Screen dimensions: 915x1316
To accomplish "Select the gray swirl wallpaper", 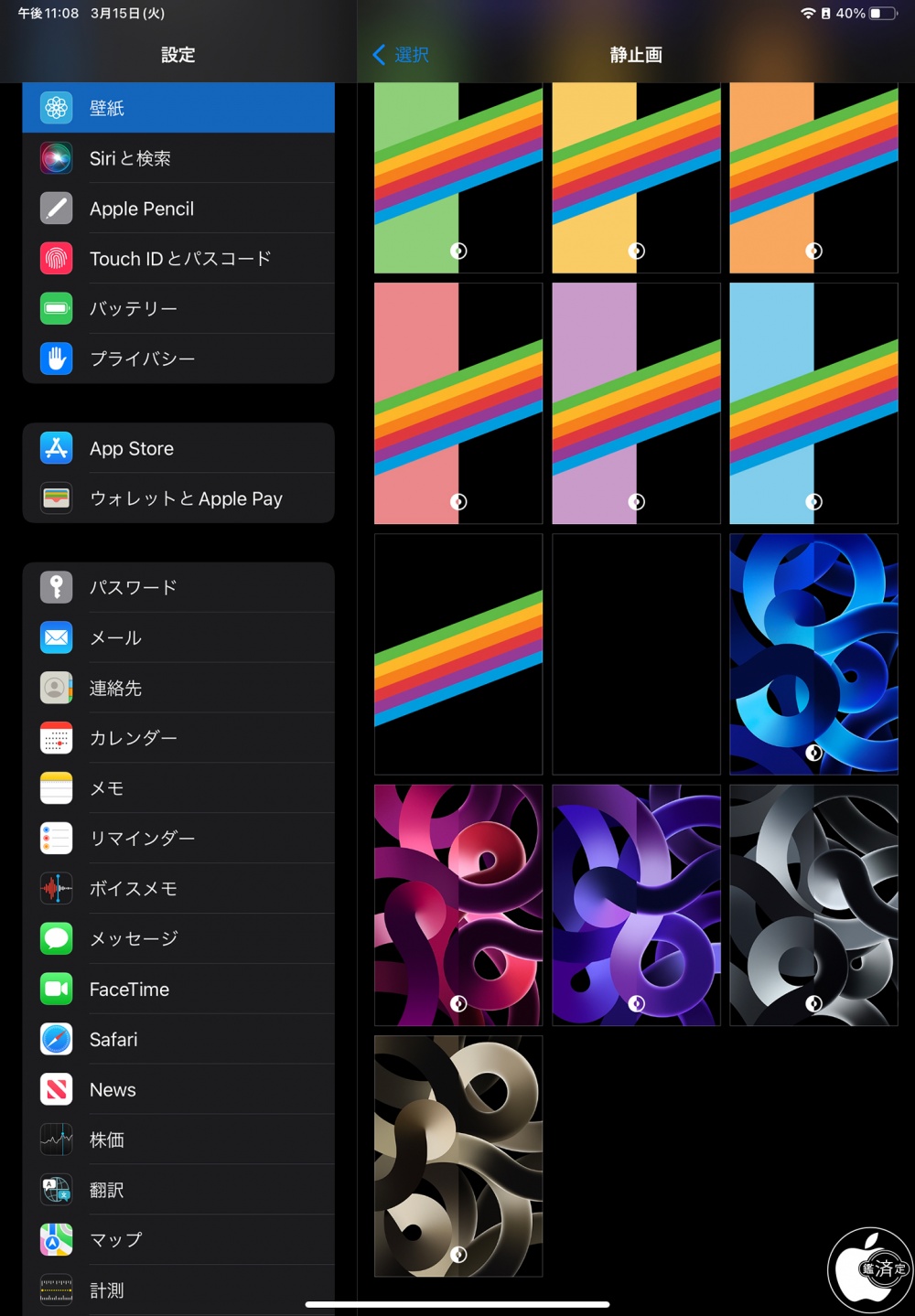I will 813,905.
